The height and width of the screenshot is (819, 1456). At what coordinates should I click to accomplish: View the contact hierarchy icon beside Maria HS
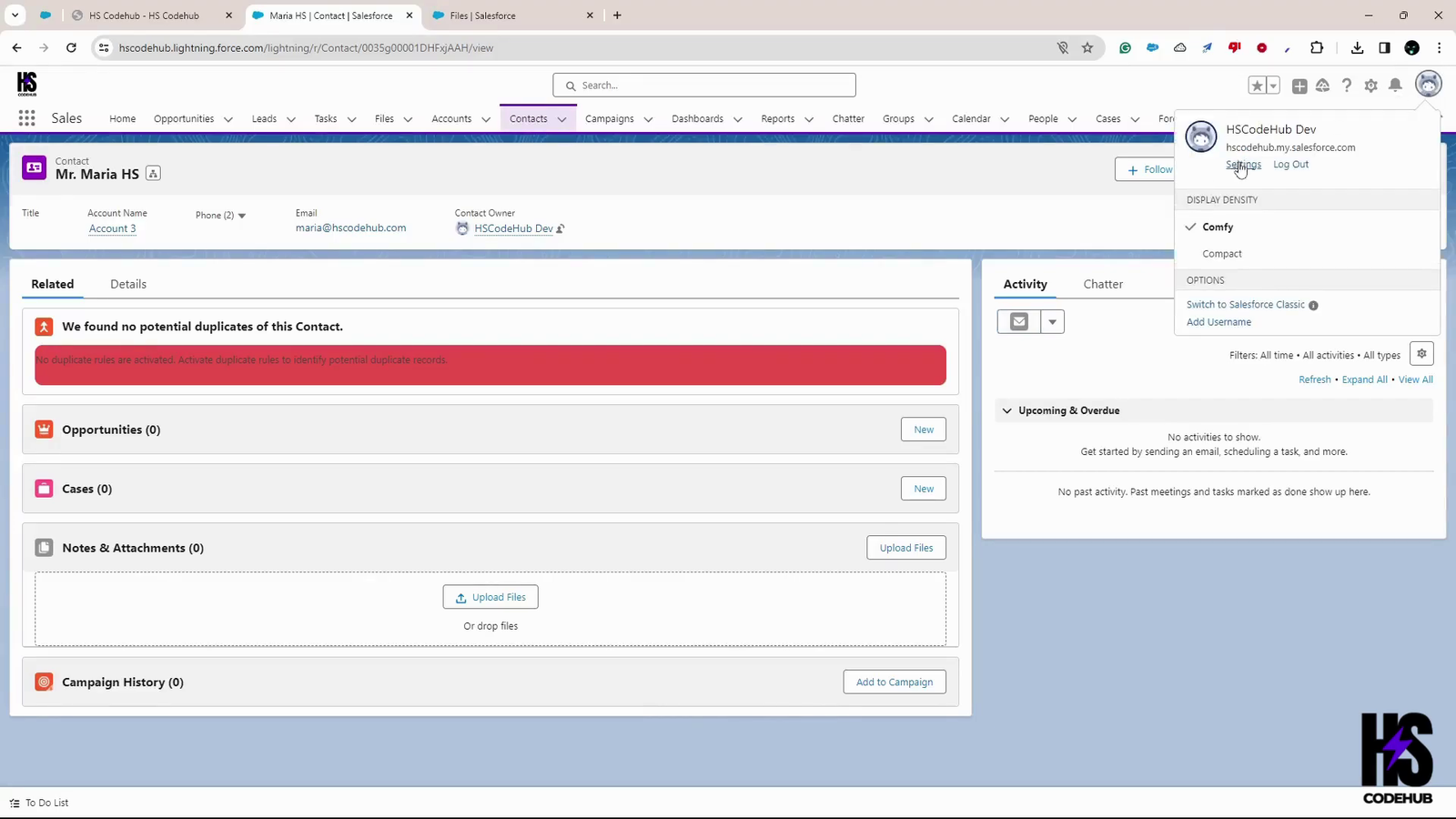pos(153,174)
